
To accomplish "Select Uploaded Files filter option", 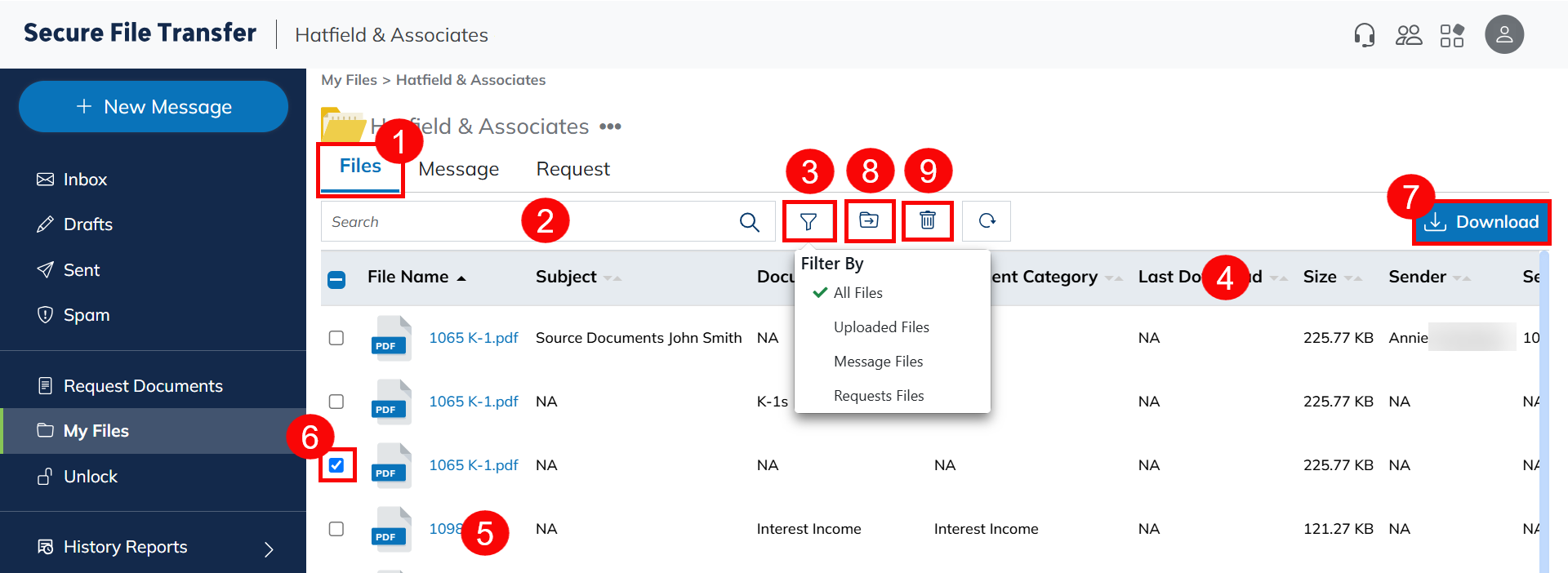I will coord(881,327).
